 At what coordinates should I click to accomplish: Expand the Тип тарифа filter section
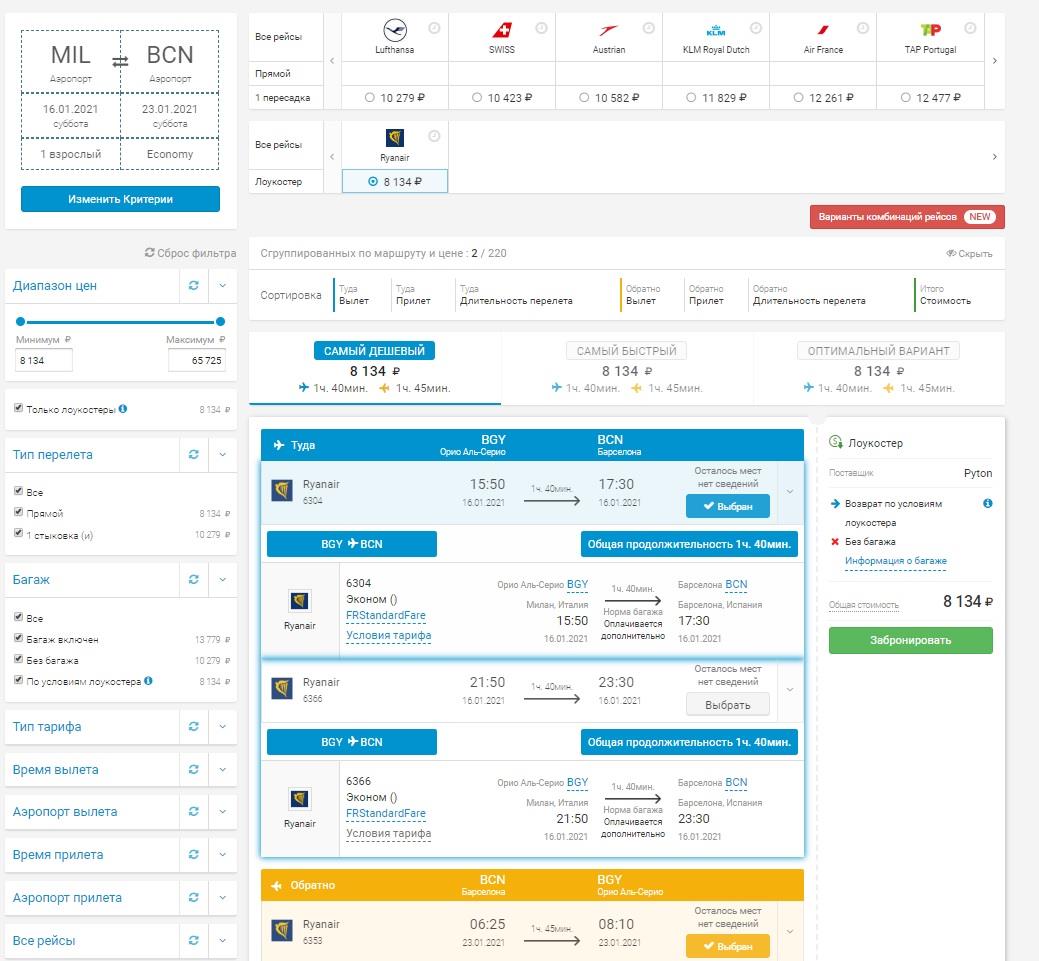[x=223, y=726]
